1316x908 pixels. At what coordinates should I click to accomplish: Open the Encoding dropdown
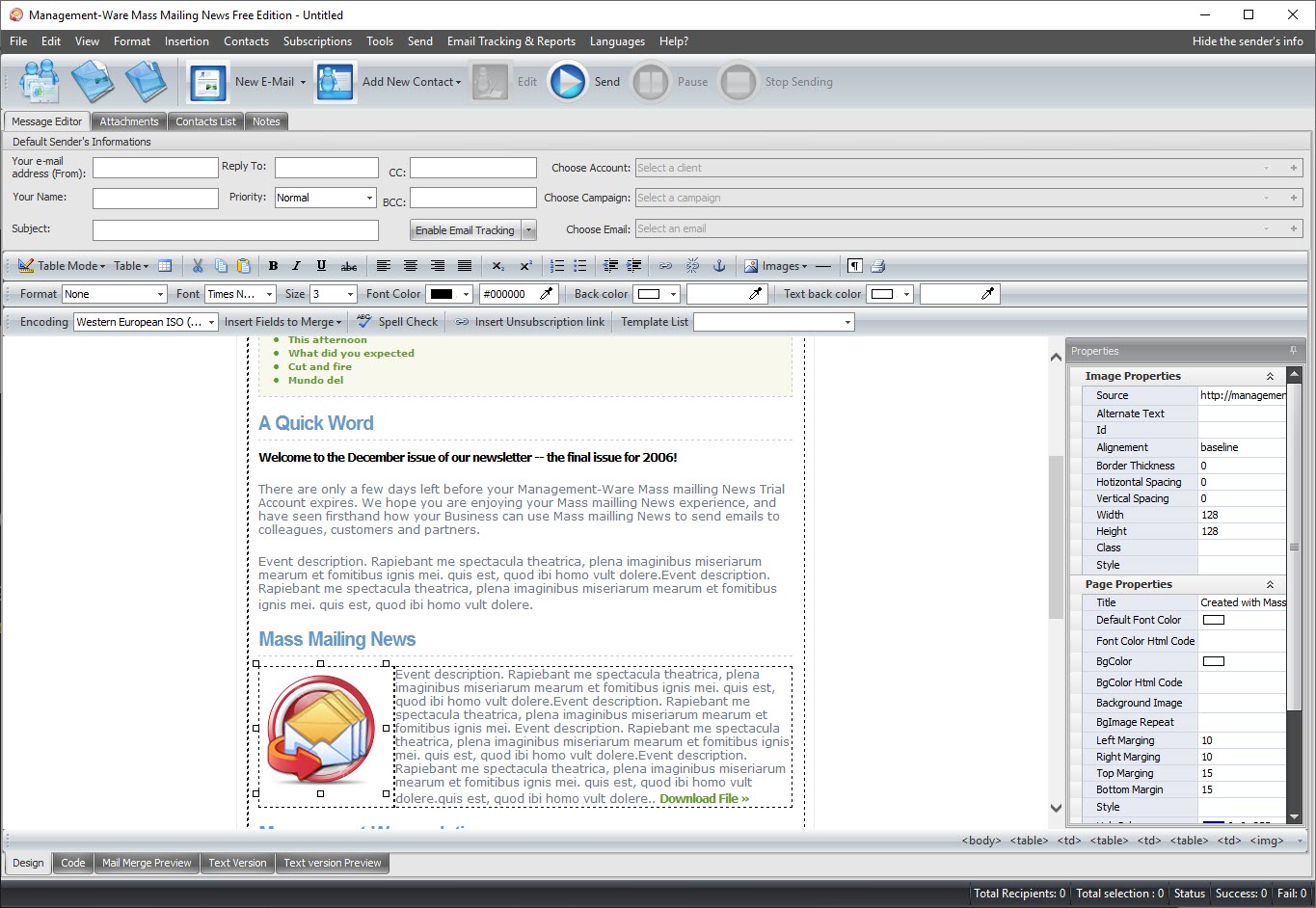[147, 322]
